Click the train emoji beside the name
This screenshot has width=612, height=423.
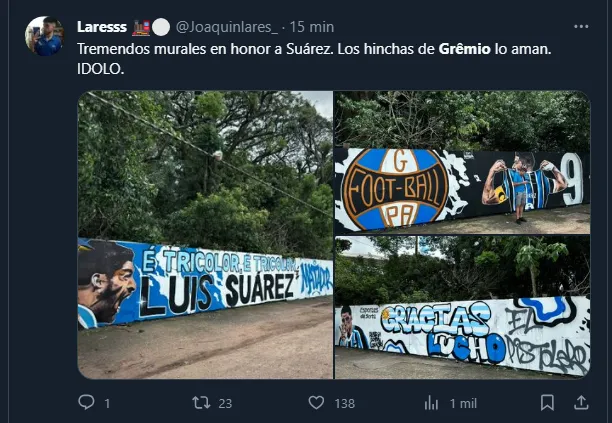(x=141, y=28)
